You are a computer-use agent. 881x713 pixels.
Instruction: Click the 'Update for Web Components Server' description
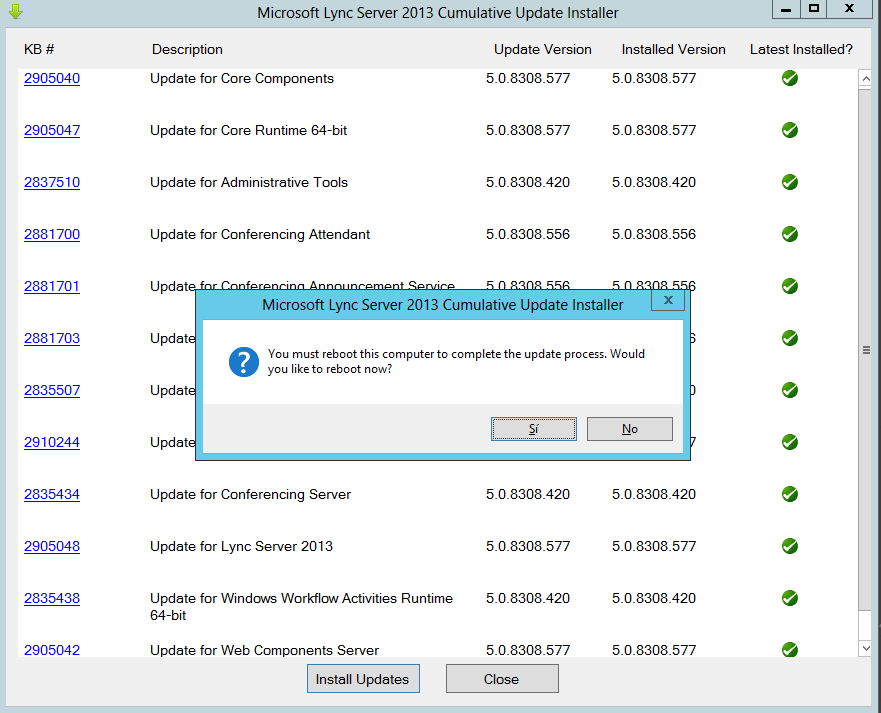tap(265, 650)
